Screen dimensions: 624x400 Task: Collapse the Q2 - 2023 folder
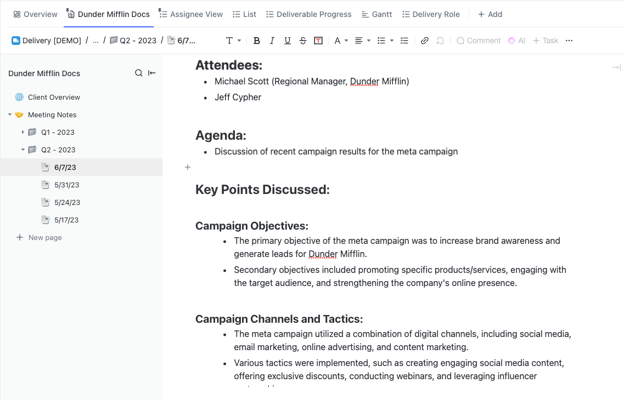click(x=23, y=150)
